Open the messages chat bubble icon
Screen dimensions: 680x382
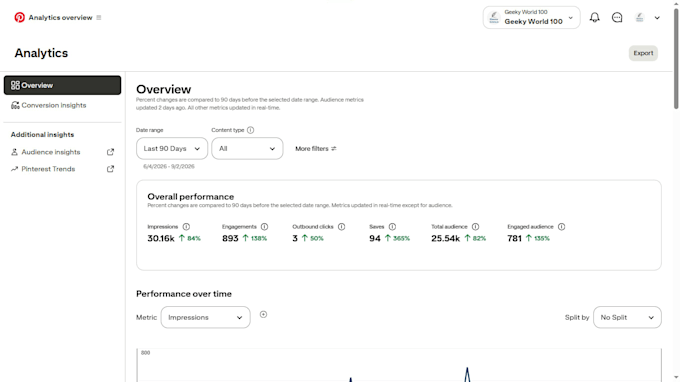click(617, 17)
